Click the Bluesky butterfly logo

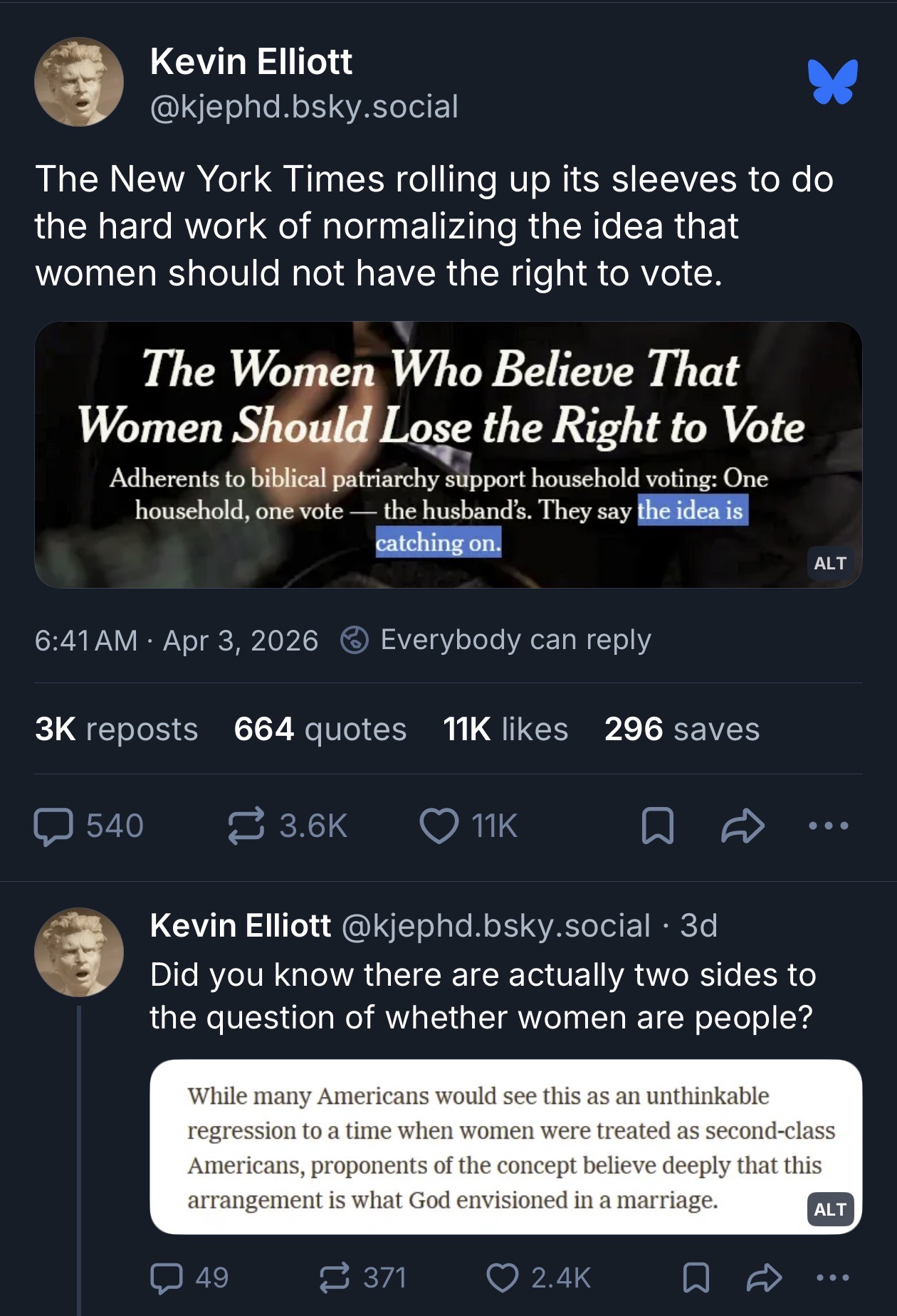832,82
